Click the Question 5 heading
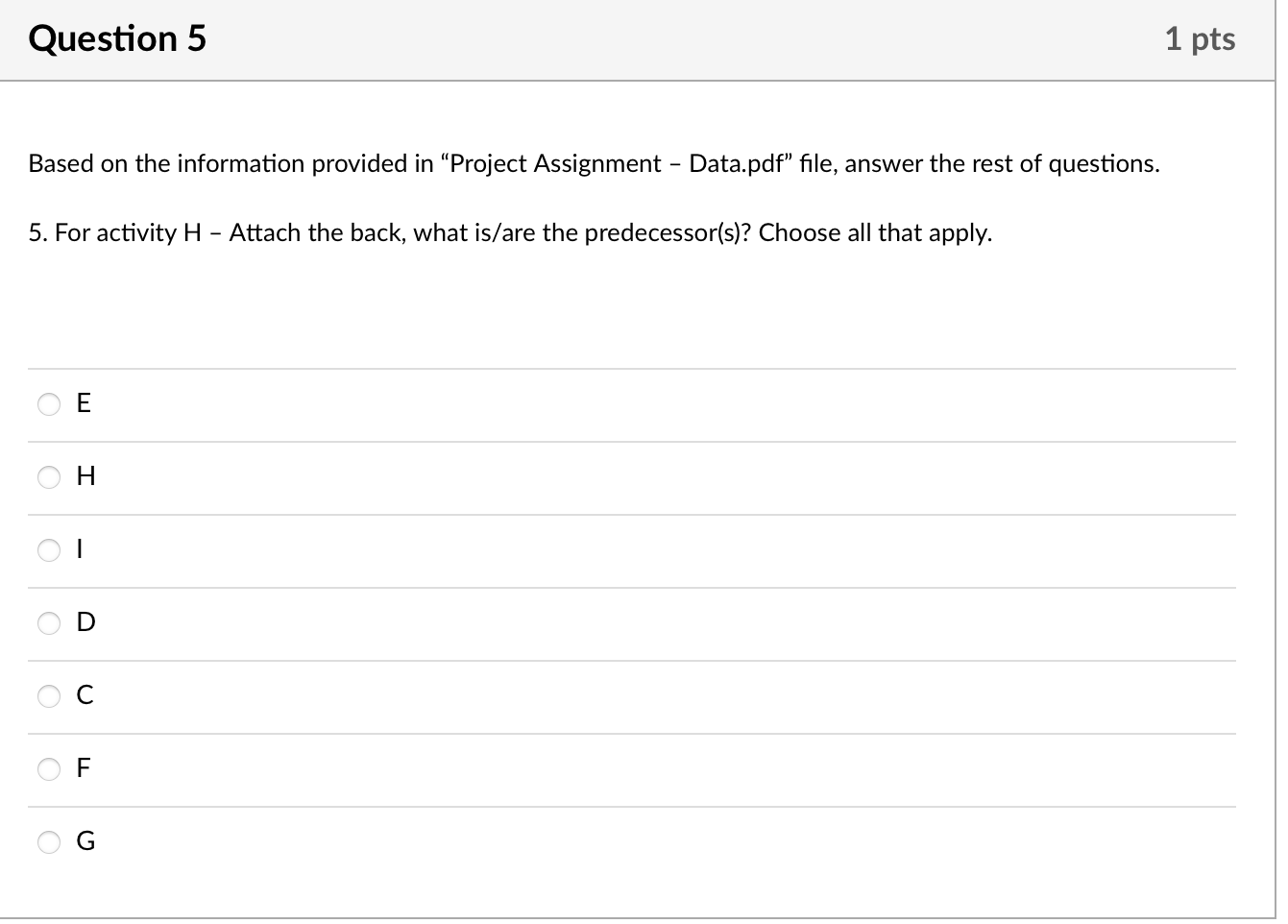The width and height of the screenshot is (1288, 924). coord(117,38)
